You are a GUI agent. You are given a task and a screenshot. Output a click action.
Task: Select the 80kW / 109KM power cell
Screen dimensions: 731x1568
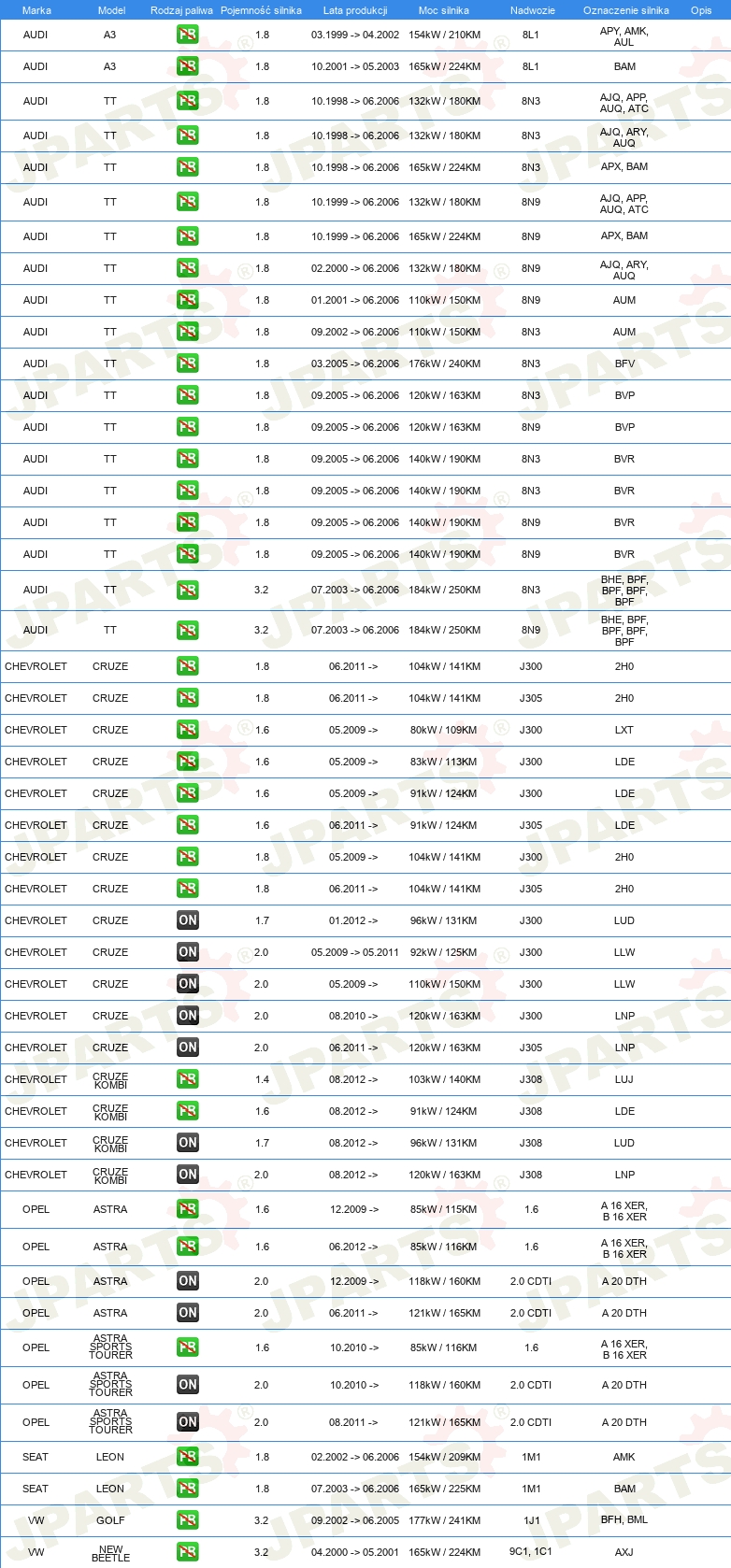443,730
